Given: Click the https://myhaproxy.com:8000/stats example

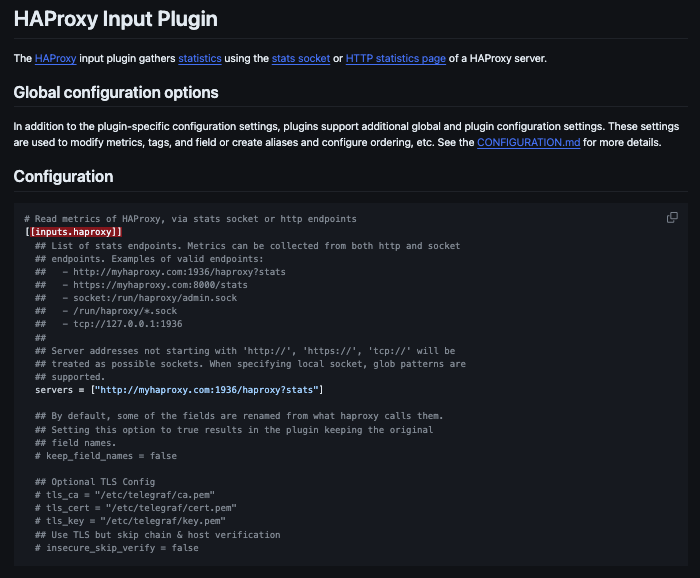Looking at the screenshot, I should coord(160,285).
